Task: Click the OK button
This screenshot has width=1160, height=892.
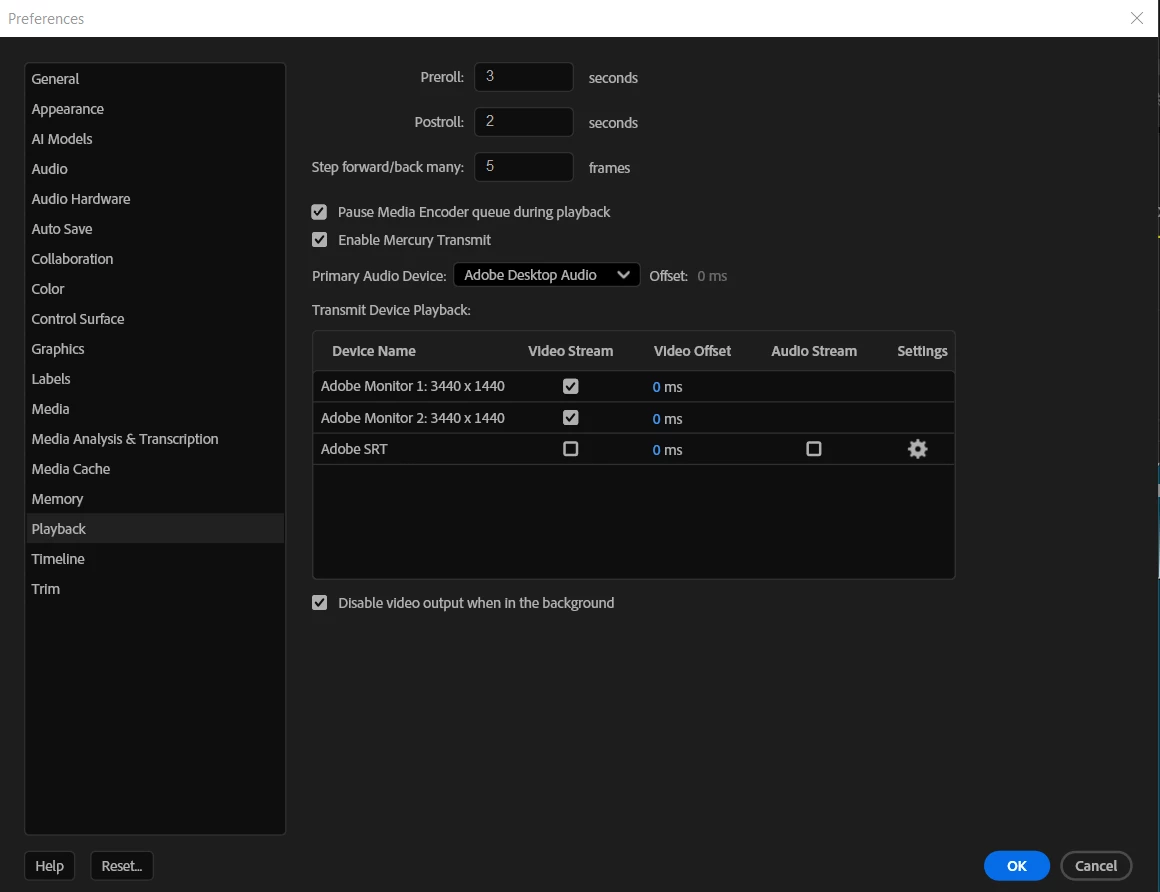Action: [x=1016, y=865]
